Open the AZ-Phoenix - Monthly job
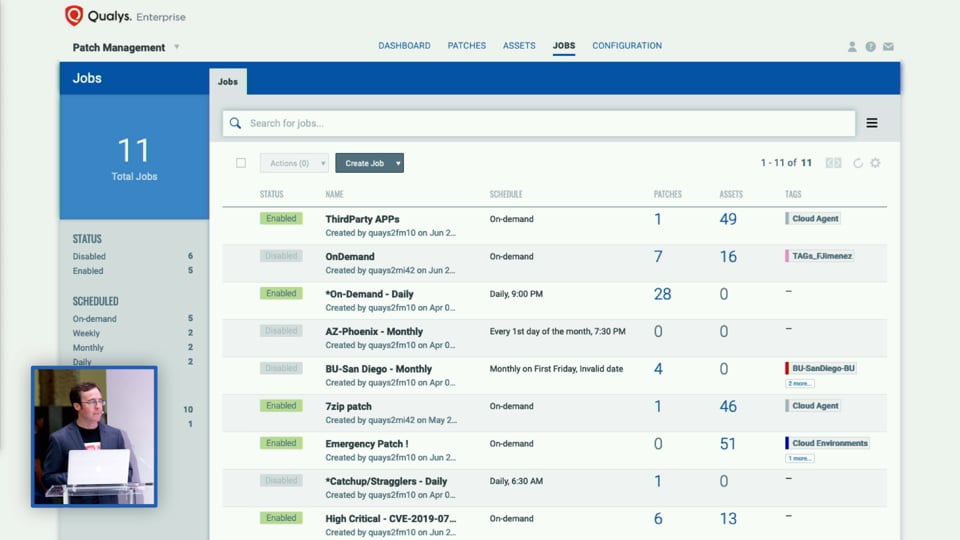Image resolution: width=960 pixels, height=540 pixels. [374, 331]
